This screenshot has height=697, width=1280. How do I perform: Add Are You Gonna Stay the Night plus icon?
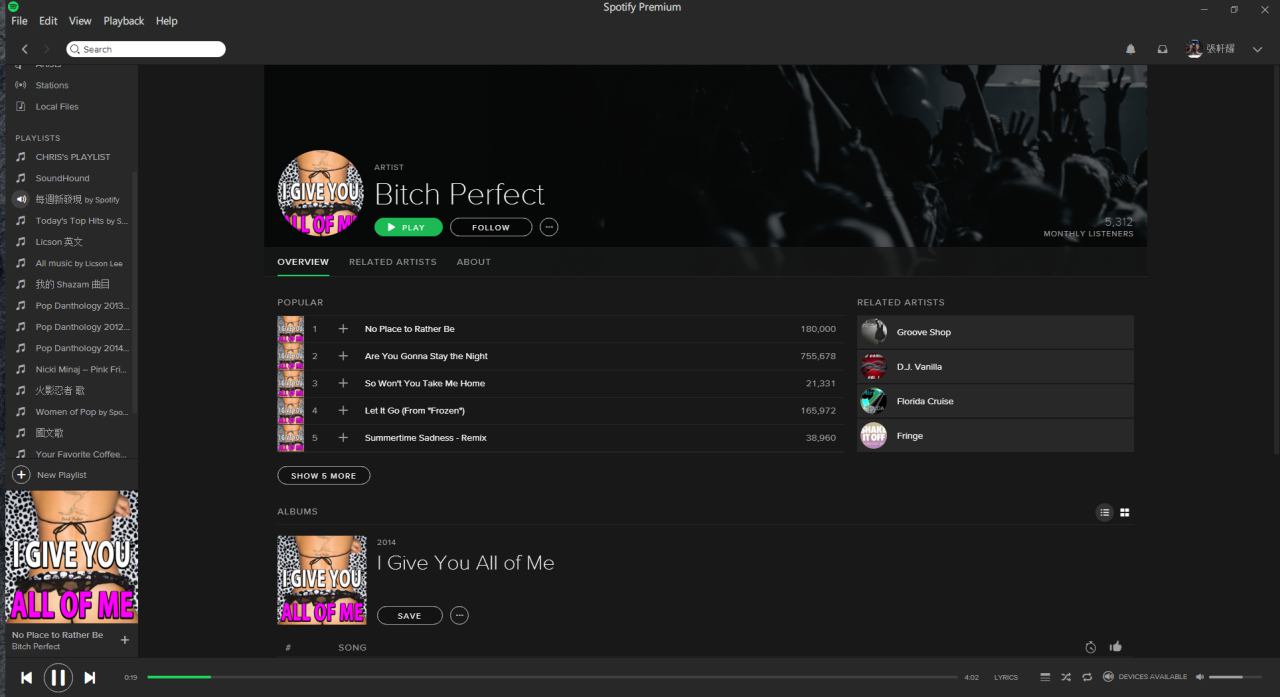coord(343,356)
